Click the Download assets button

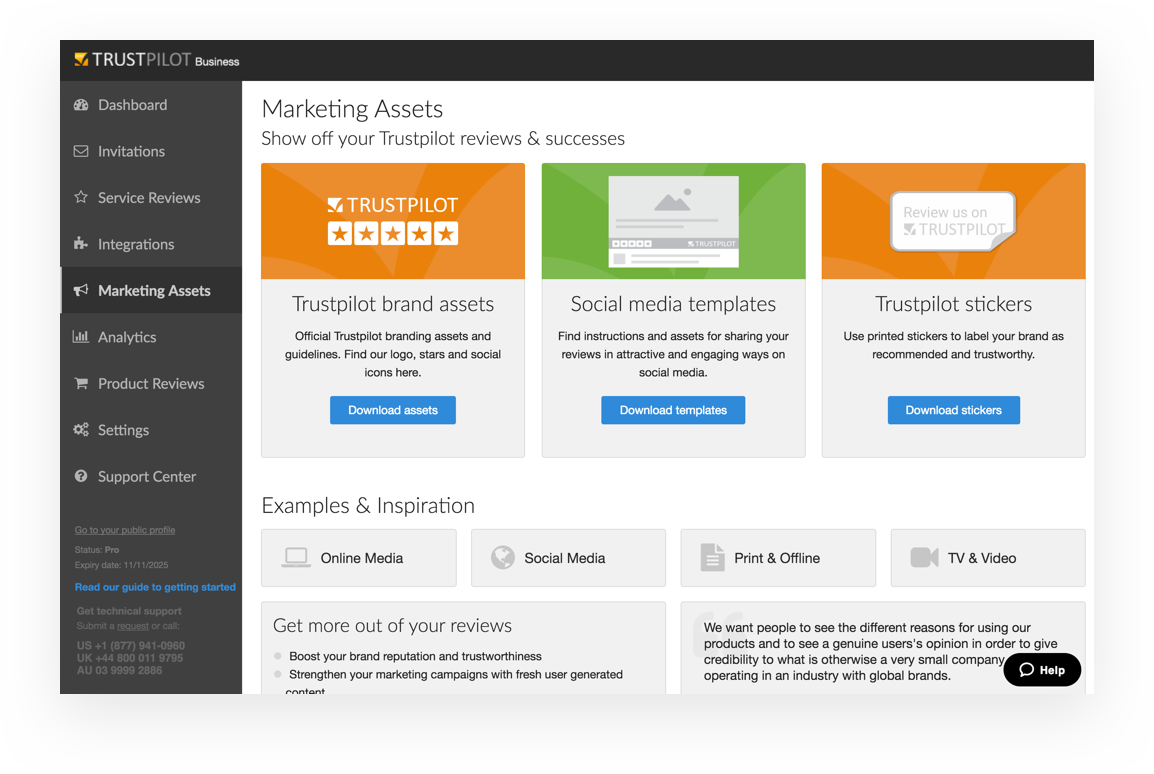393,410
